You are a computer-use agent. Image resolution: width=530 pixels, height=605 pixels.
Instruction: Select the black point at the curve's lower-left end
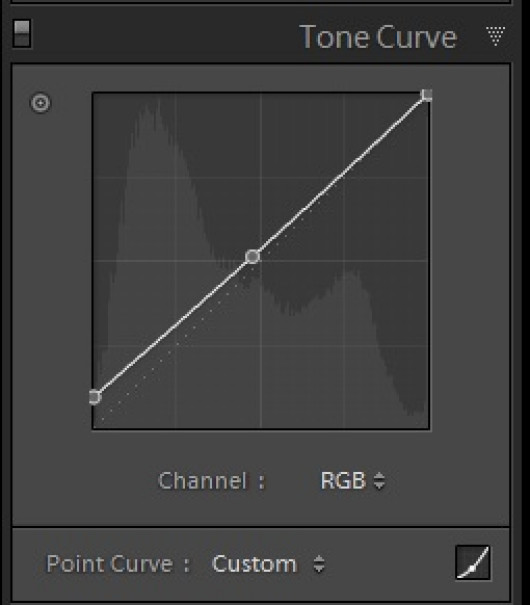click(95, 397)
